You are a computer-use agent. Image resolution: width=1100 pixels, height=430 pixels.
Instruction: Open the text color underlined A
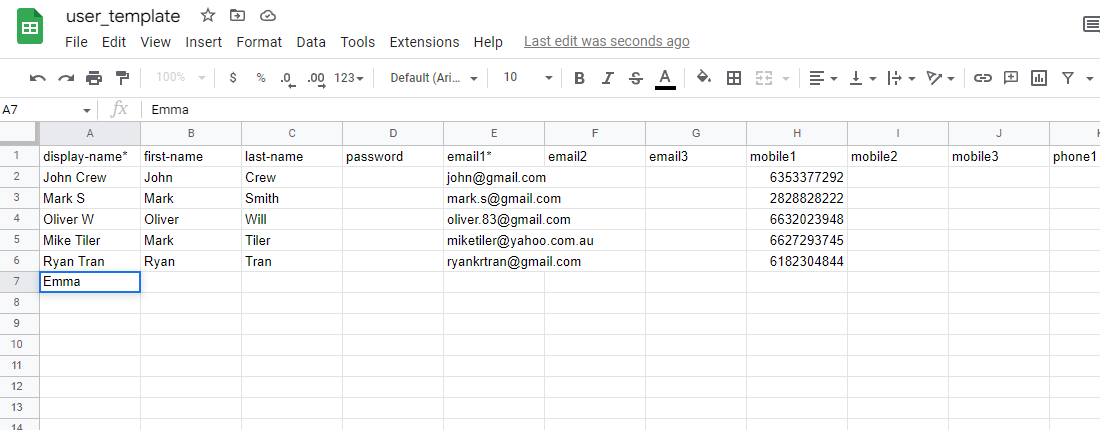pos(665,78)
